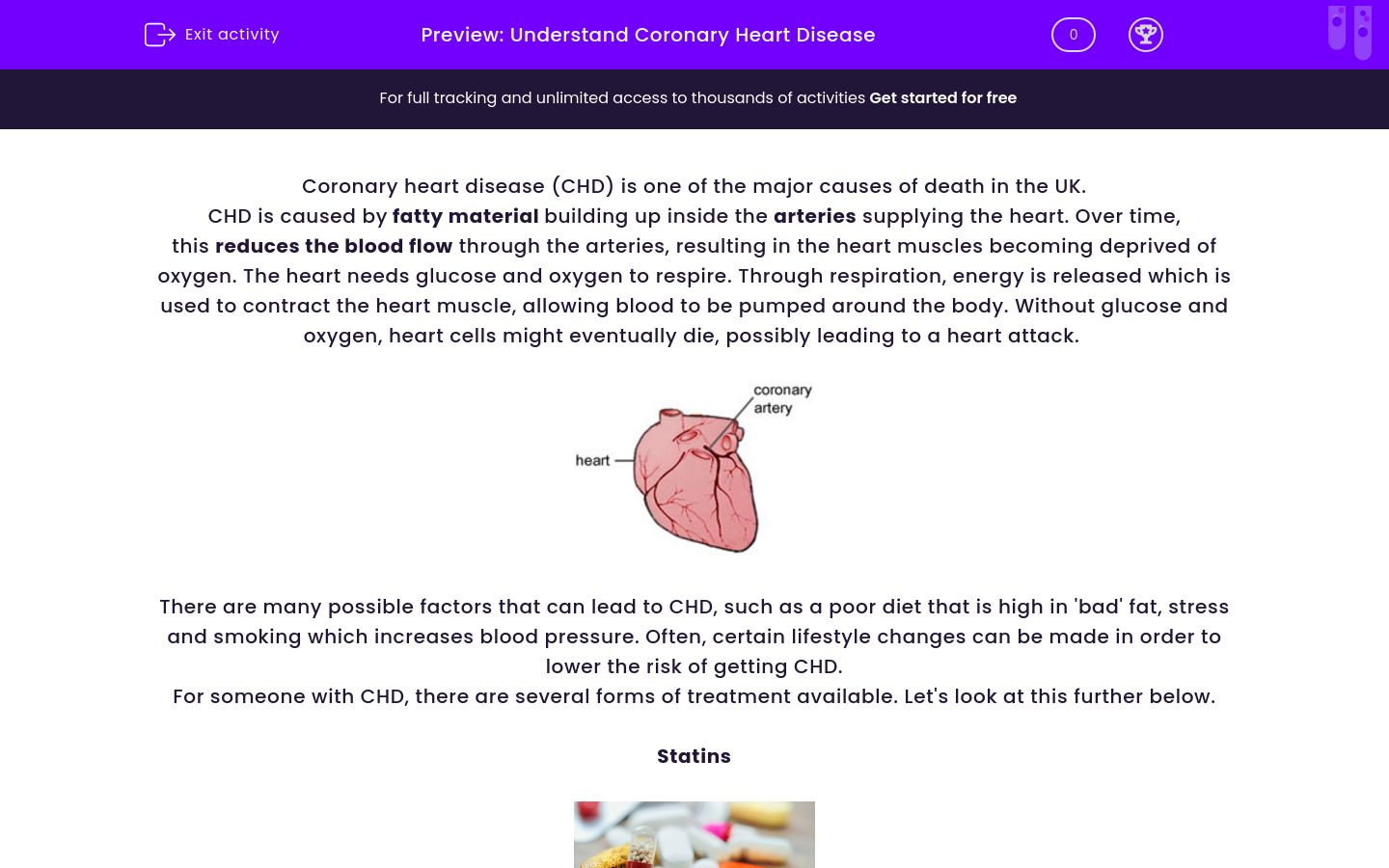Expand the Statins section heading
The height and width of the screenshot is (868, 1389).
694,756
